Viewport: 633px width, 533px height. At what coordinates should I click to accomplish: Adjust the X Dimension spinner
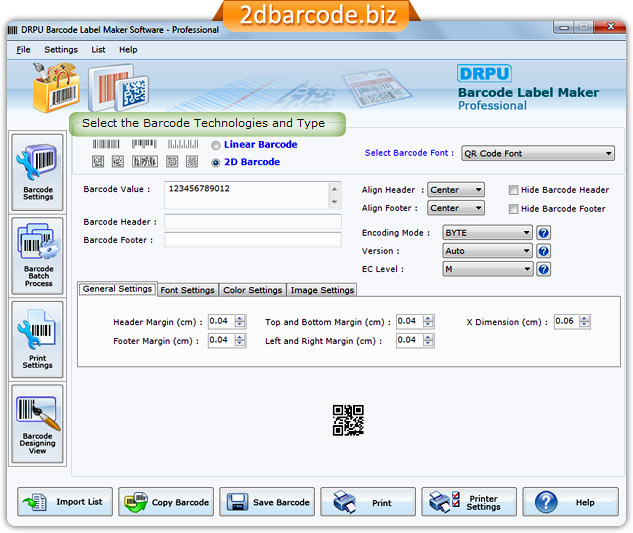pyautogui.click(x=584, y=321)
